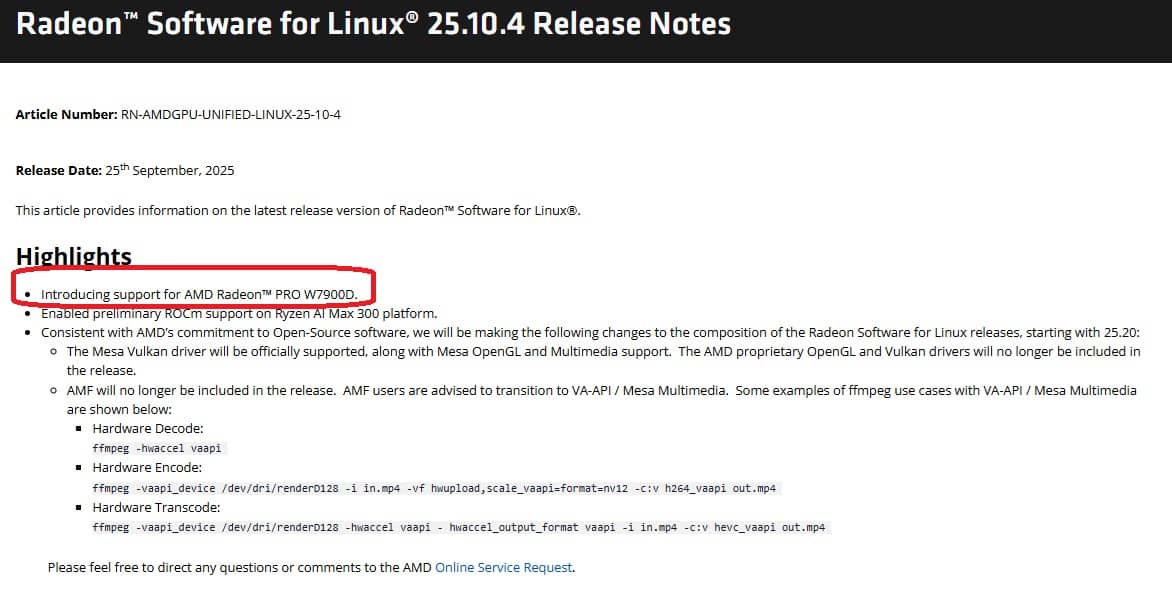Click the date 25th September, 2025

[170, 170]
